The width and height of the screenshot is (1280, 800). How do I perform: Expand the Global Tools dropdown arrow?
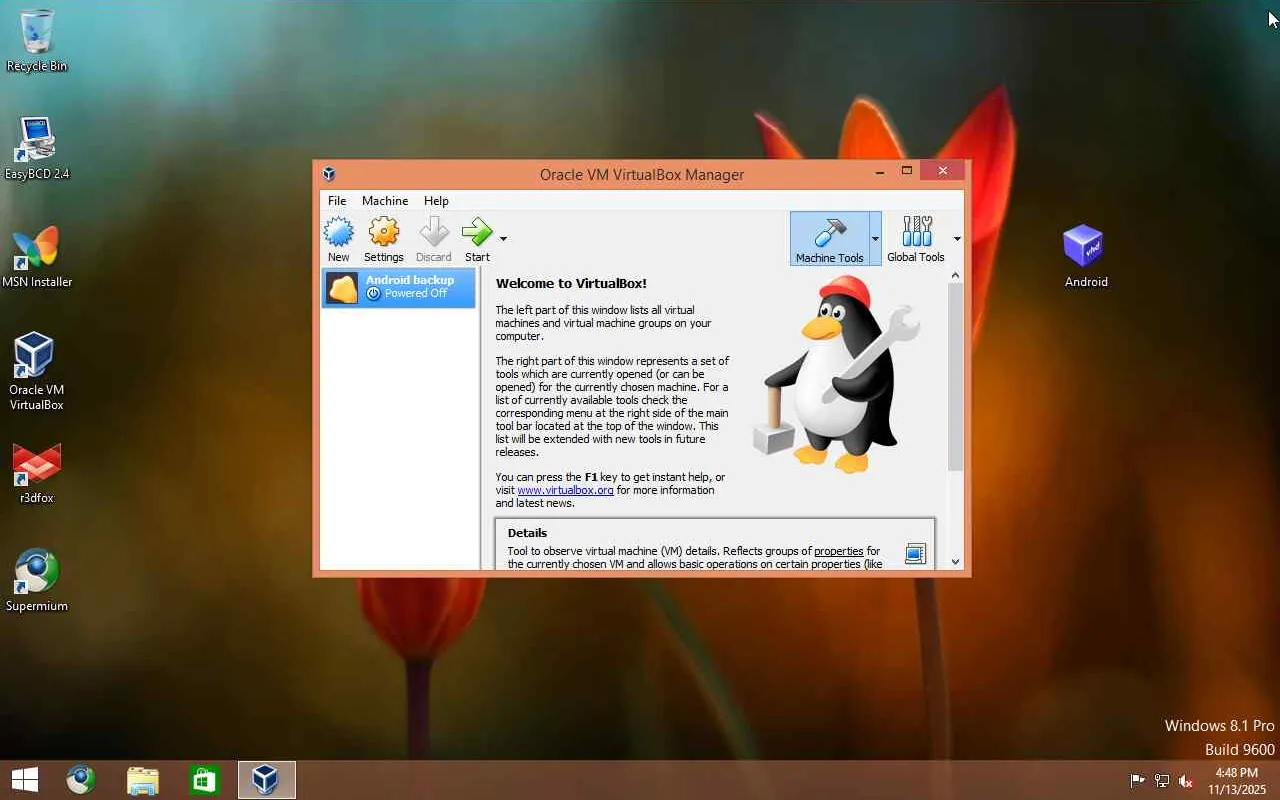coord(957,239)
